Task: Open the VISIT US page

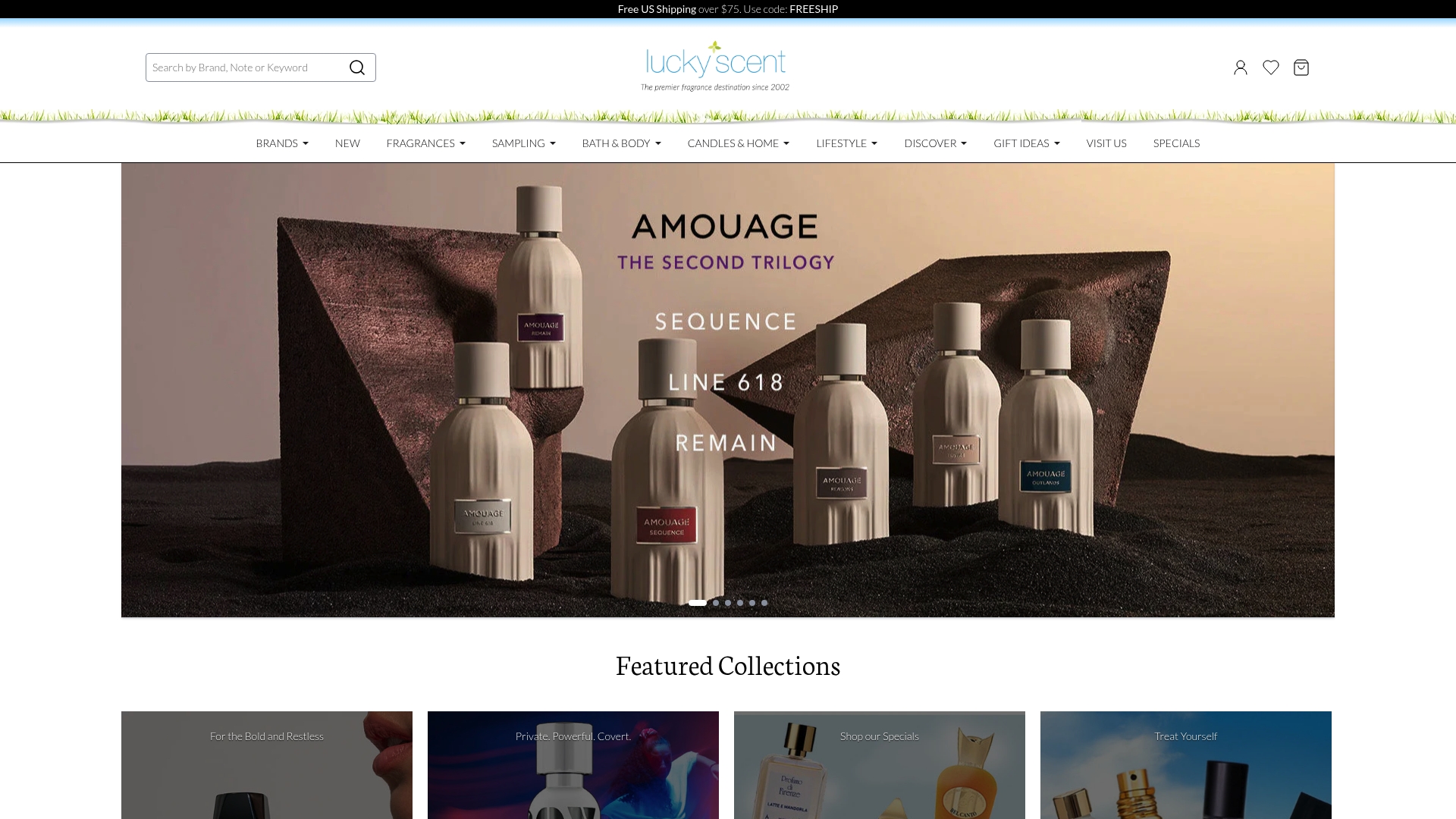Action: 1106,143
